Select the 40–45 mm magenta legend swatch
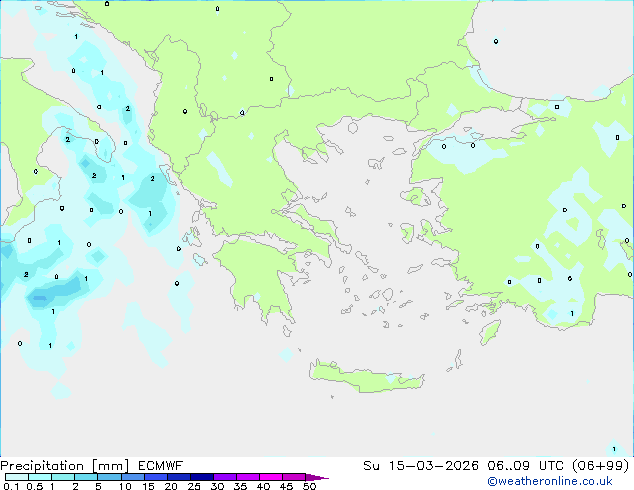This screenshot has width=634, height=490. (x=271, y=477)
